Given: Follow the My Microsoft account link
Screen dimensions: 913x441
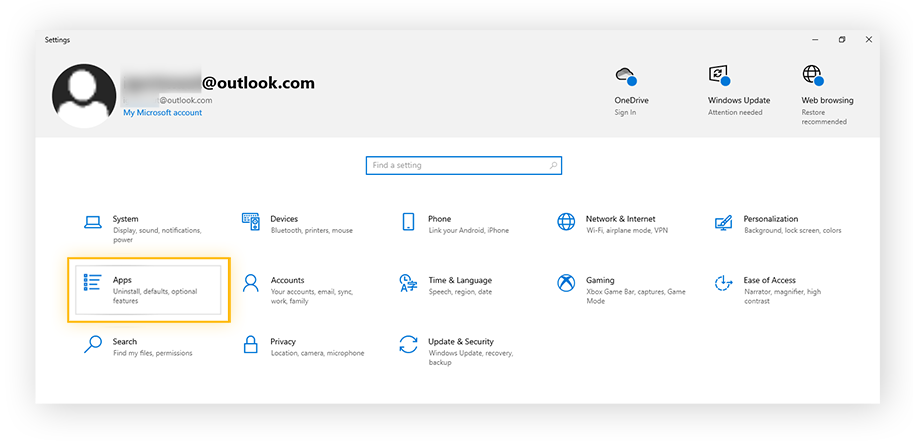Looking at the screenshot, I should pyautogui.click(x=162, y=113).
